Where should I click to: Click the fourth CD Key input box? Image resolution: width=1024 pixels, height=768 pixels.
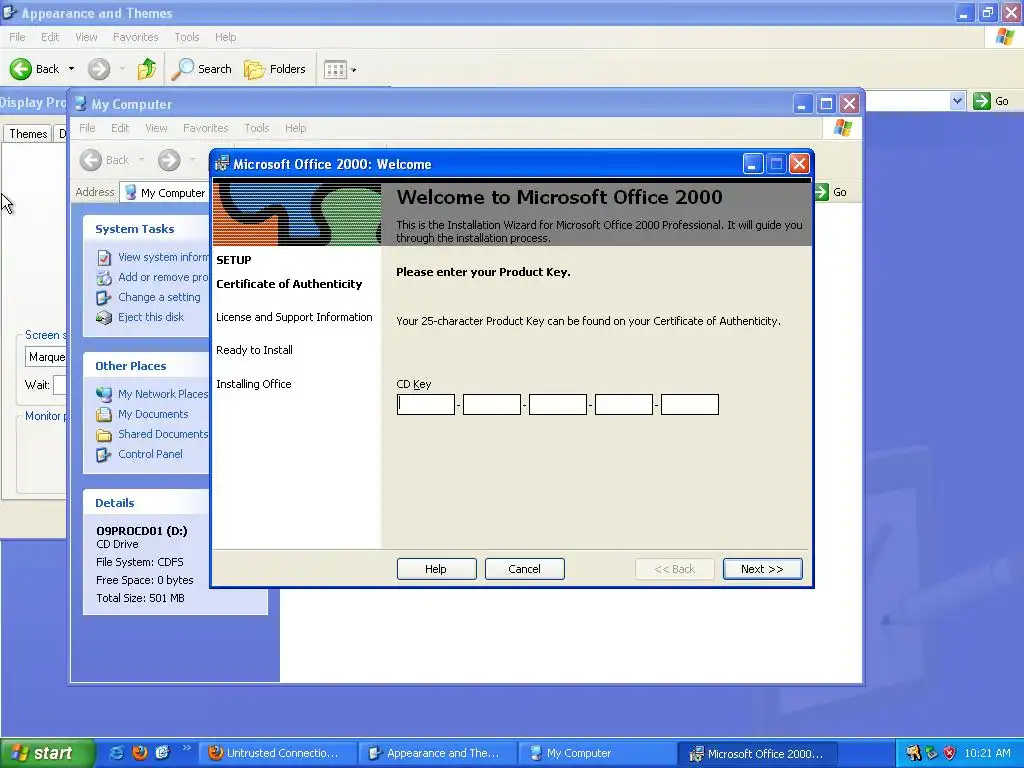(x=624, y=404)
